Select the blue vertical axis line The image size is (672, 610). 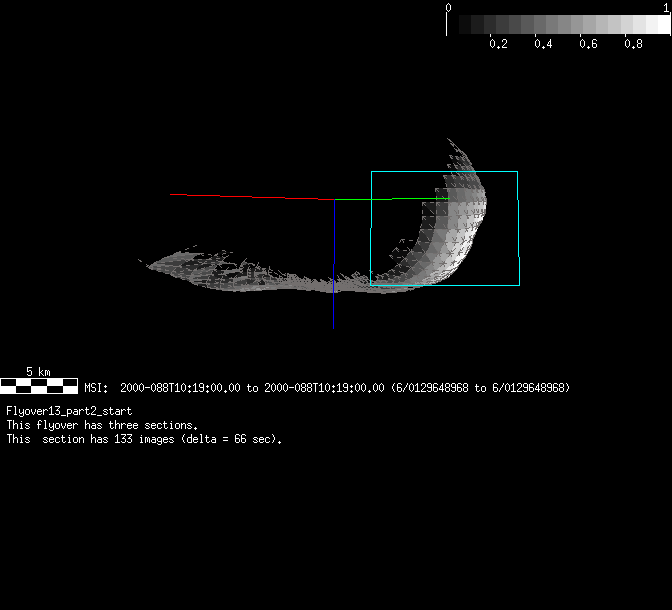(334, 232)
